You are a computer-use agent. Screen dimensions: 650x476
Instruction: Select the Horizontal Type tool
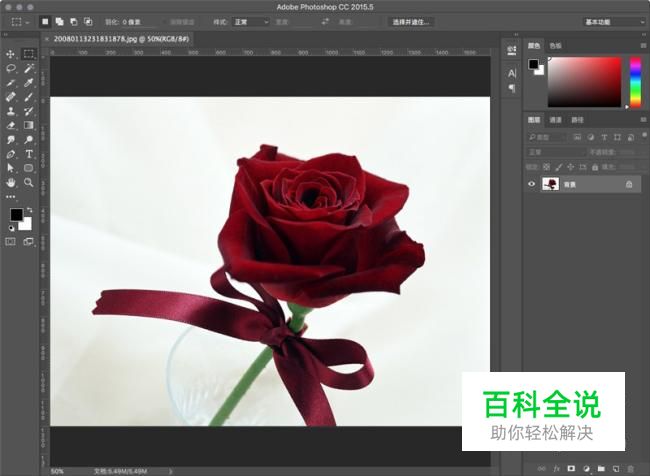(x=29, y=155)
